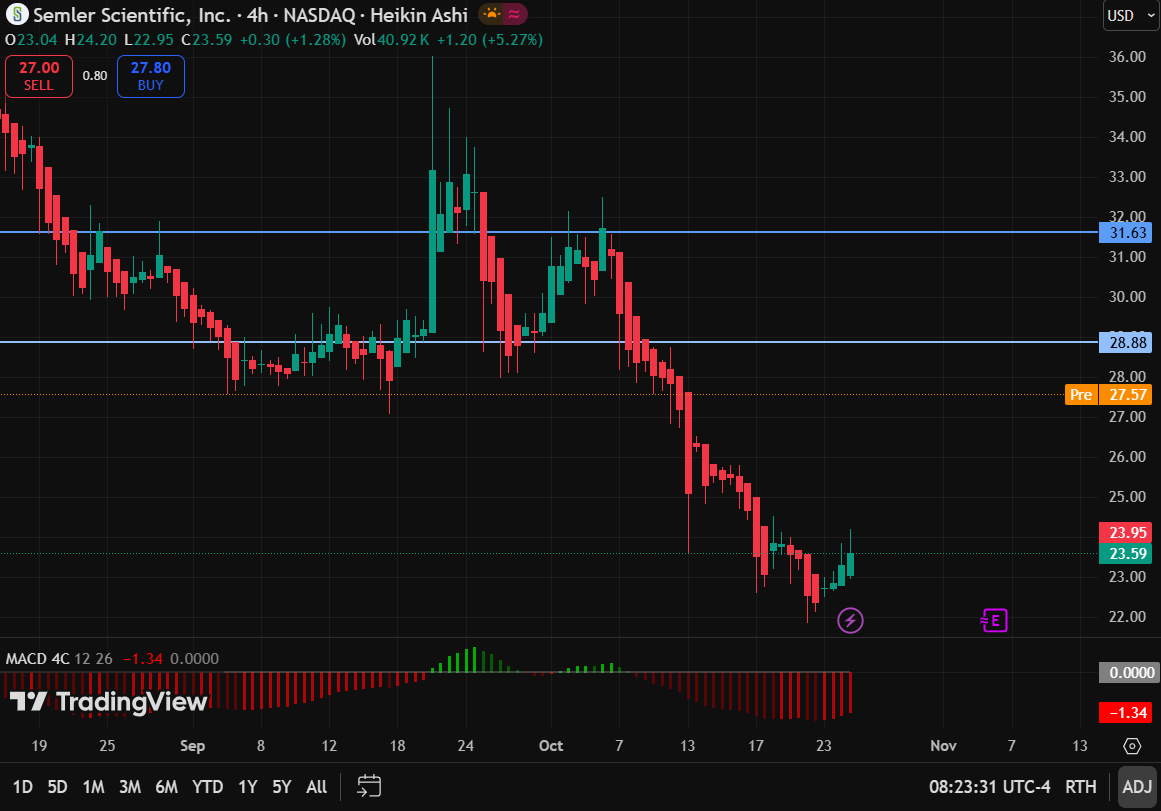Click the Vol 40.92 K volume readout
Screen dimensions: 1161x811
tap(391, 40)
